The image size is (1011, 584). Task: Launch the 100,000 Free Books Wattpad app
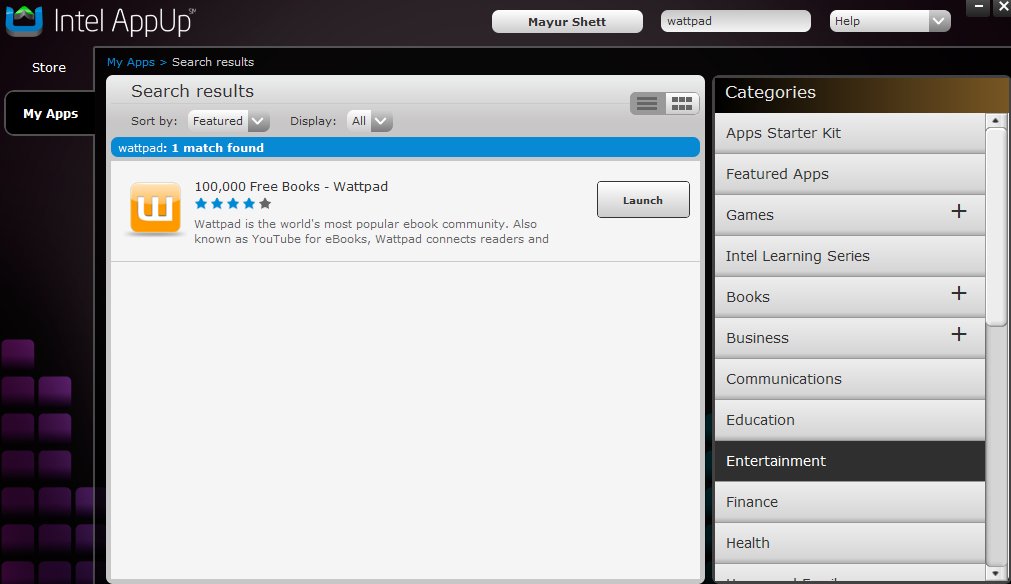tap(643, 199)
